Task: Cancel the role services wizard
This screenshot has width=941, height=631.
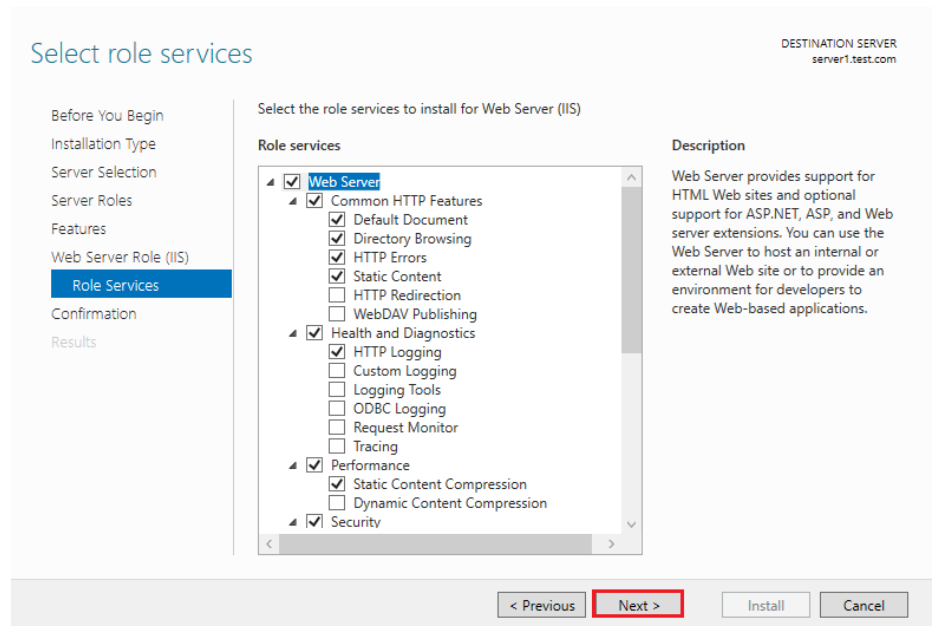Action: pos(863,605)
